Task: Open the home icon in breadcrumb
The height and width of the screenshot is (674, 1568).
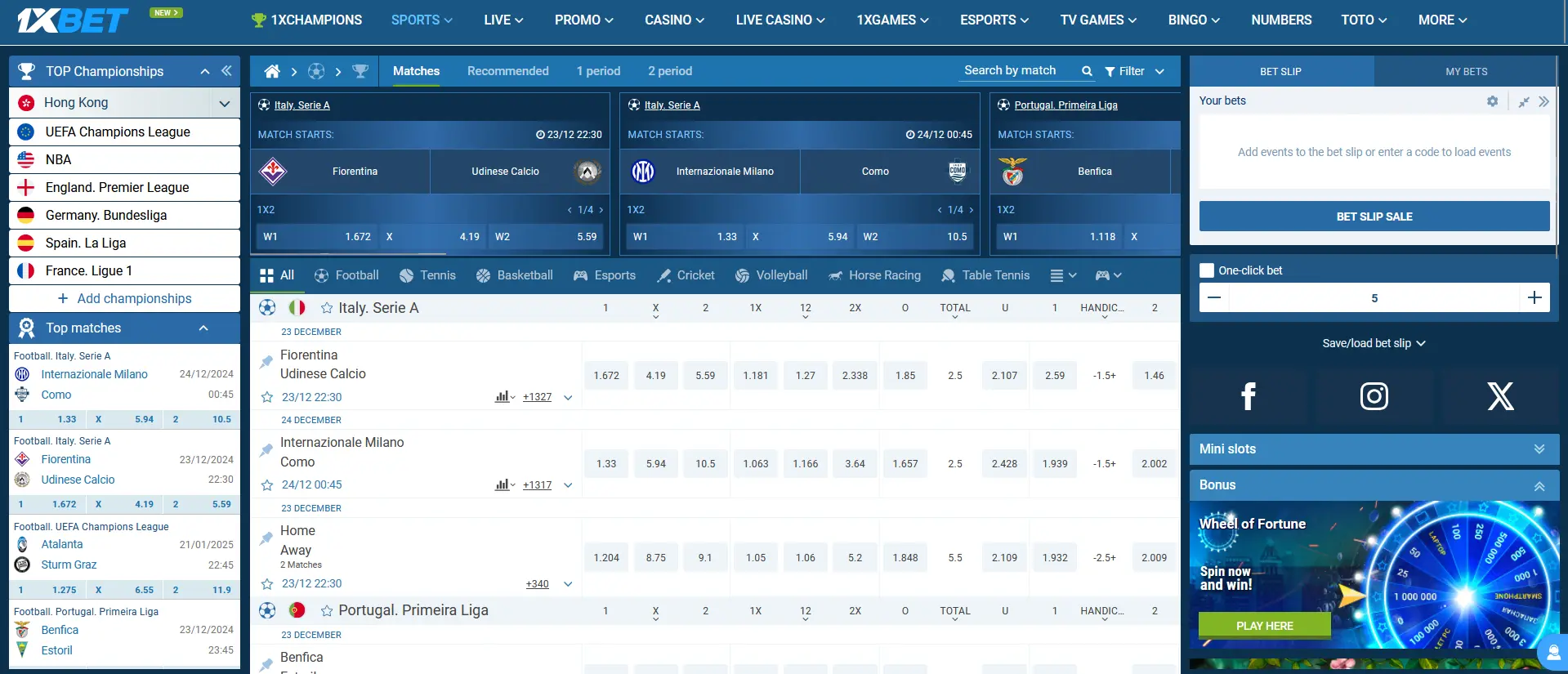Action: point(272,71)
